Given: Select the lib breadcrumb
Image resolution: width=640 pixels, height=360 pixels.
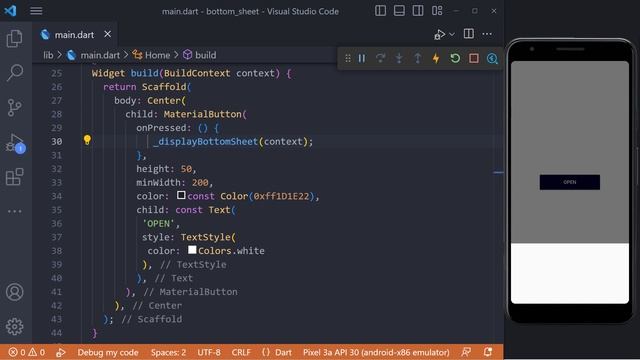Looking at the screenshot, I should pos(48,55).
